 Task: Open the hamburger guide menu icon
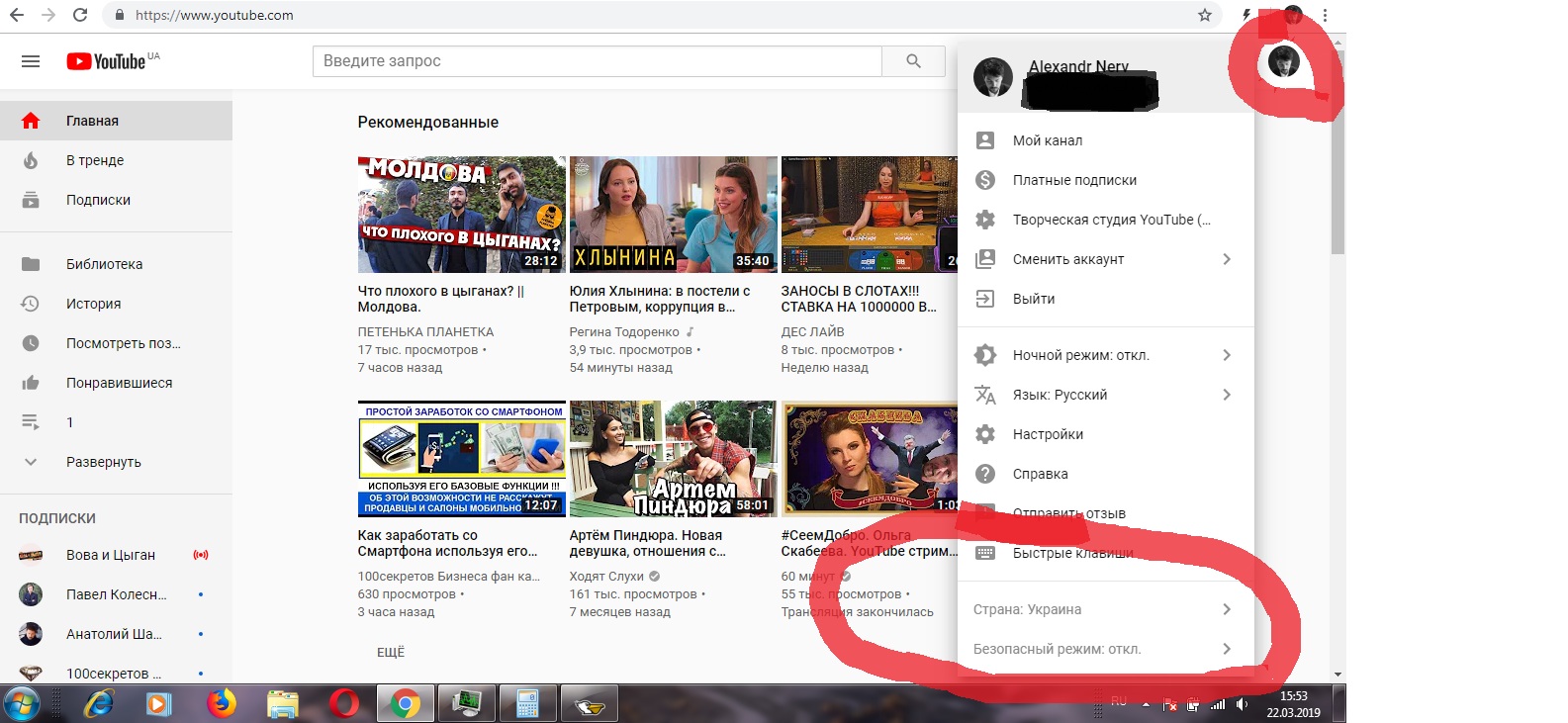click(x=31, y=61)
